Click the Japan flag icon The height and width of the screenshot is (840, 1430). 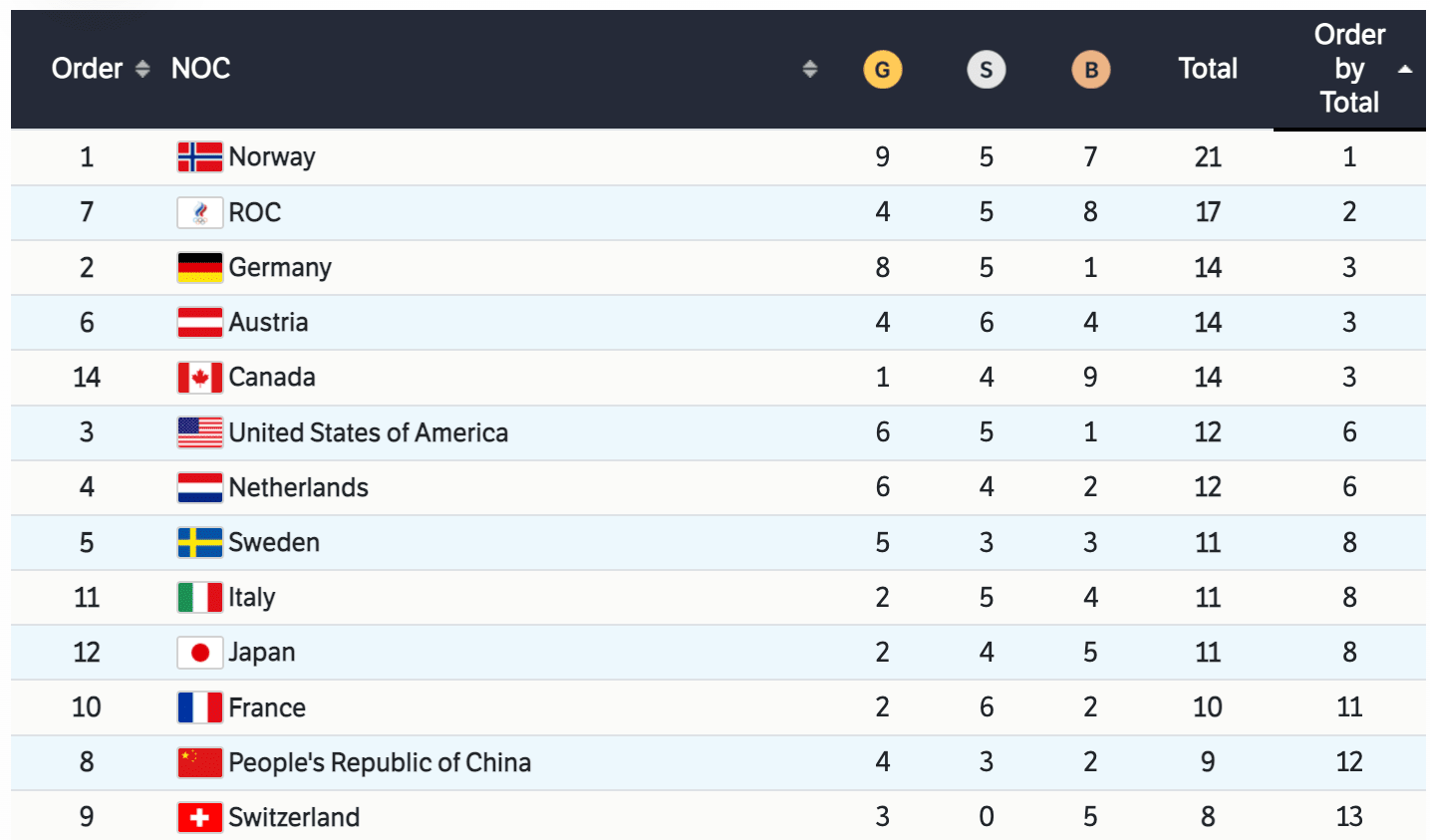199,653
